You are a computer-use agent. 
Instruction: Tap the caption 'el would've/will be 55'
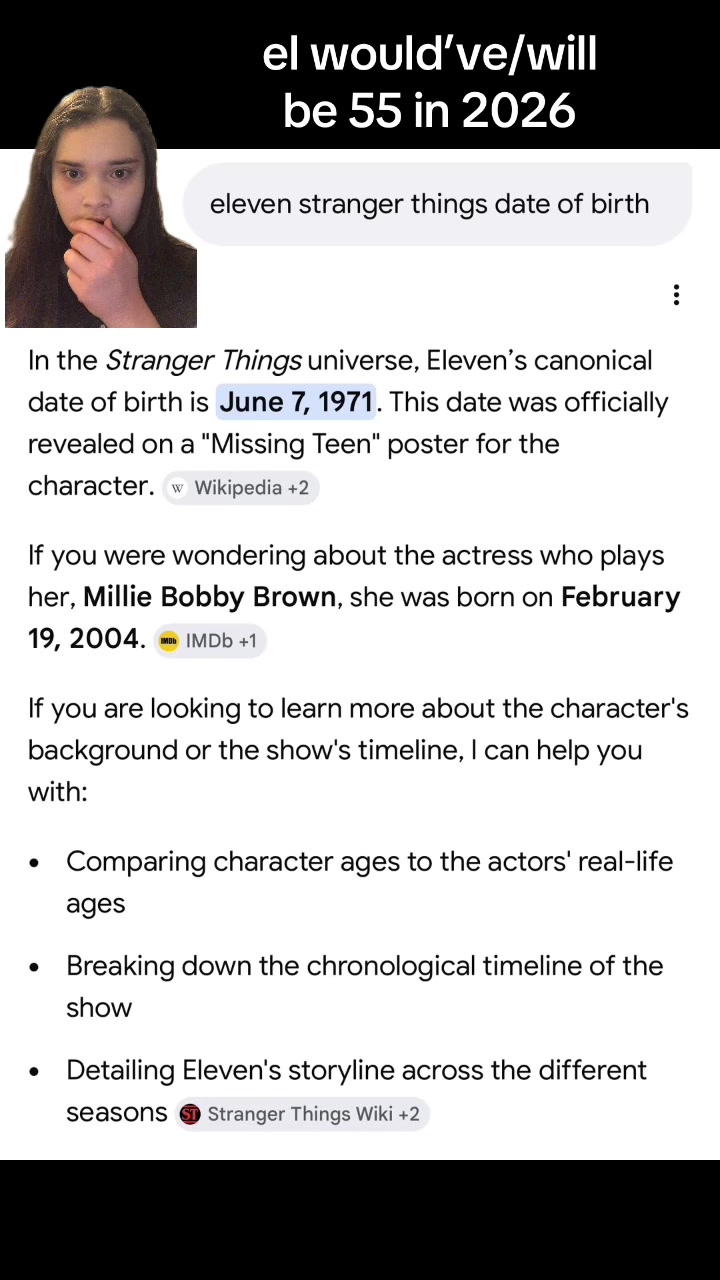pos(430,82)
